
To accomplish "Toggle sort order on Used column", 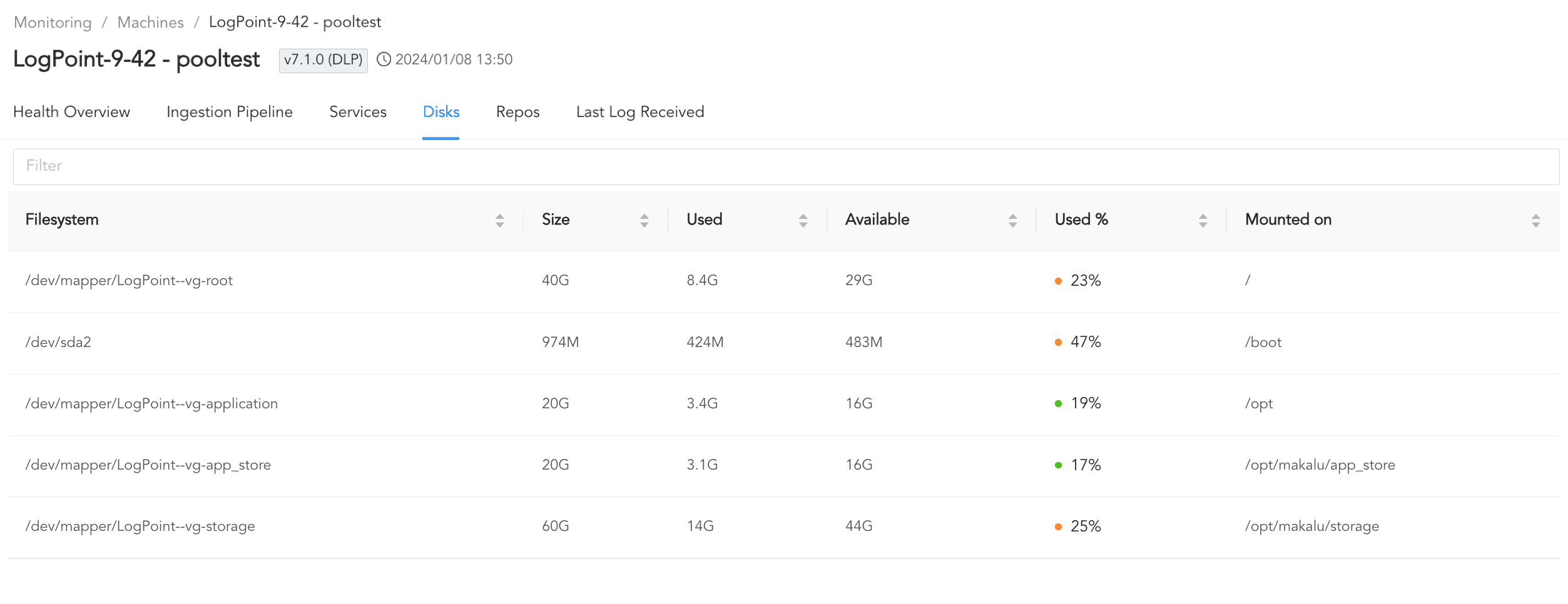I will pyautogui.click(x=803, y=220).
